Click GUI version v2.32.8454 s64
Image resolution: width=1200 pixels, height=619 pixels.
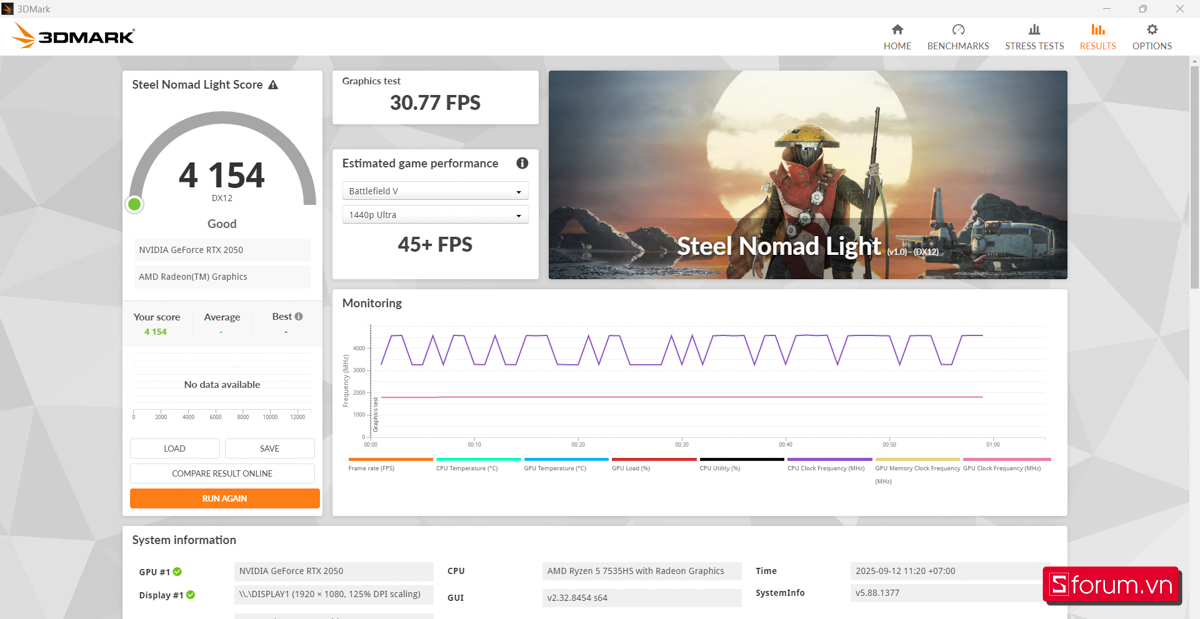click(x=642, y=598)
